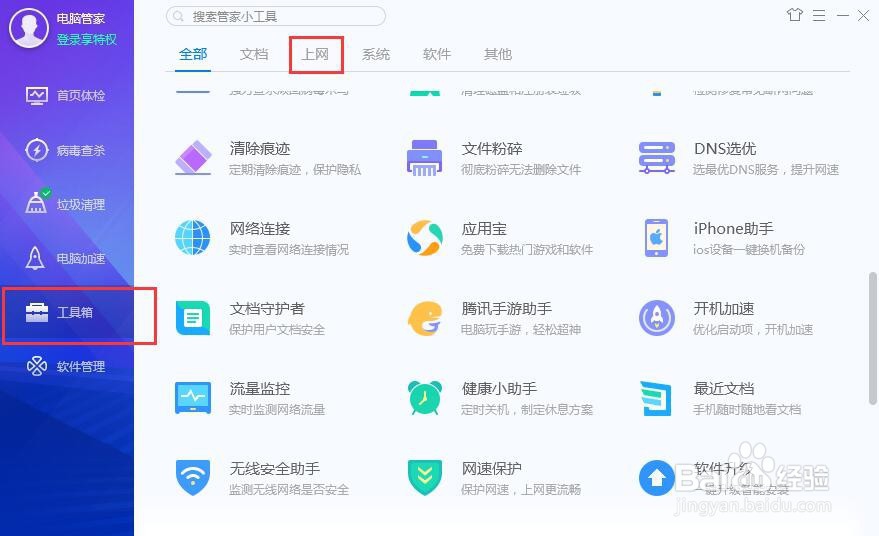Click description 免费下载热门游戏和软件
879x536 pixels.
coord(527,249)
